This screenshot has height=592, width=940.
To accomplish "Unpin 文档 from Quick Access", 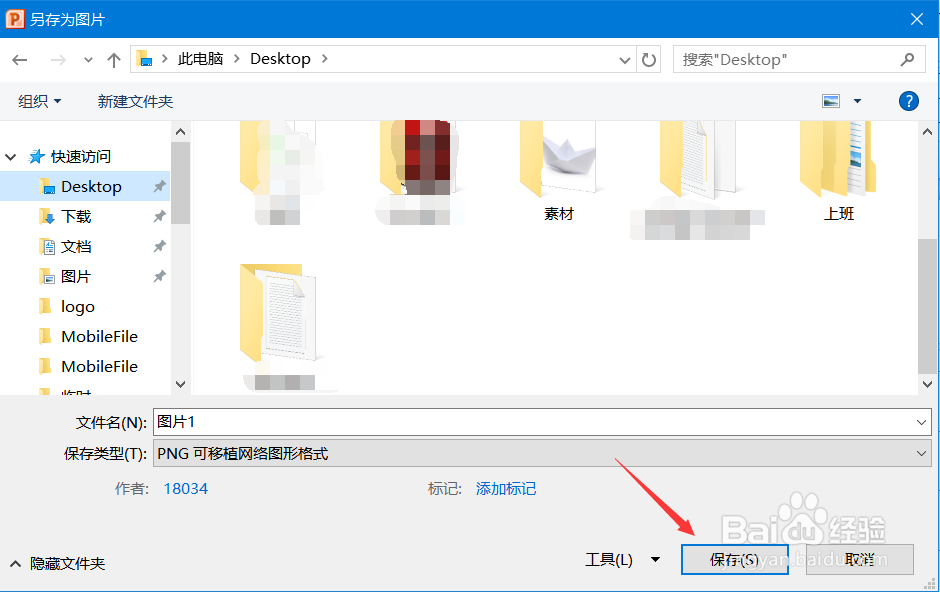I will (157, 246).
